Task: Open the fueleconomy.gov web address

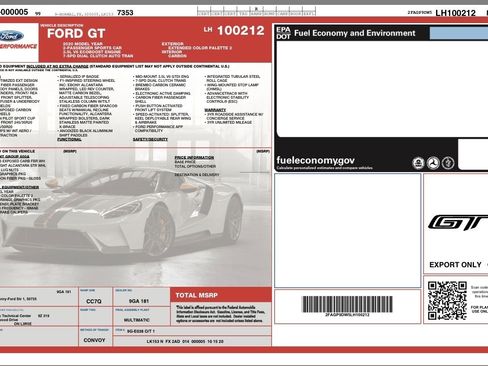Action: point(315,160)
